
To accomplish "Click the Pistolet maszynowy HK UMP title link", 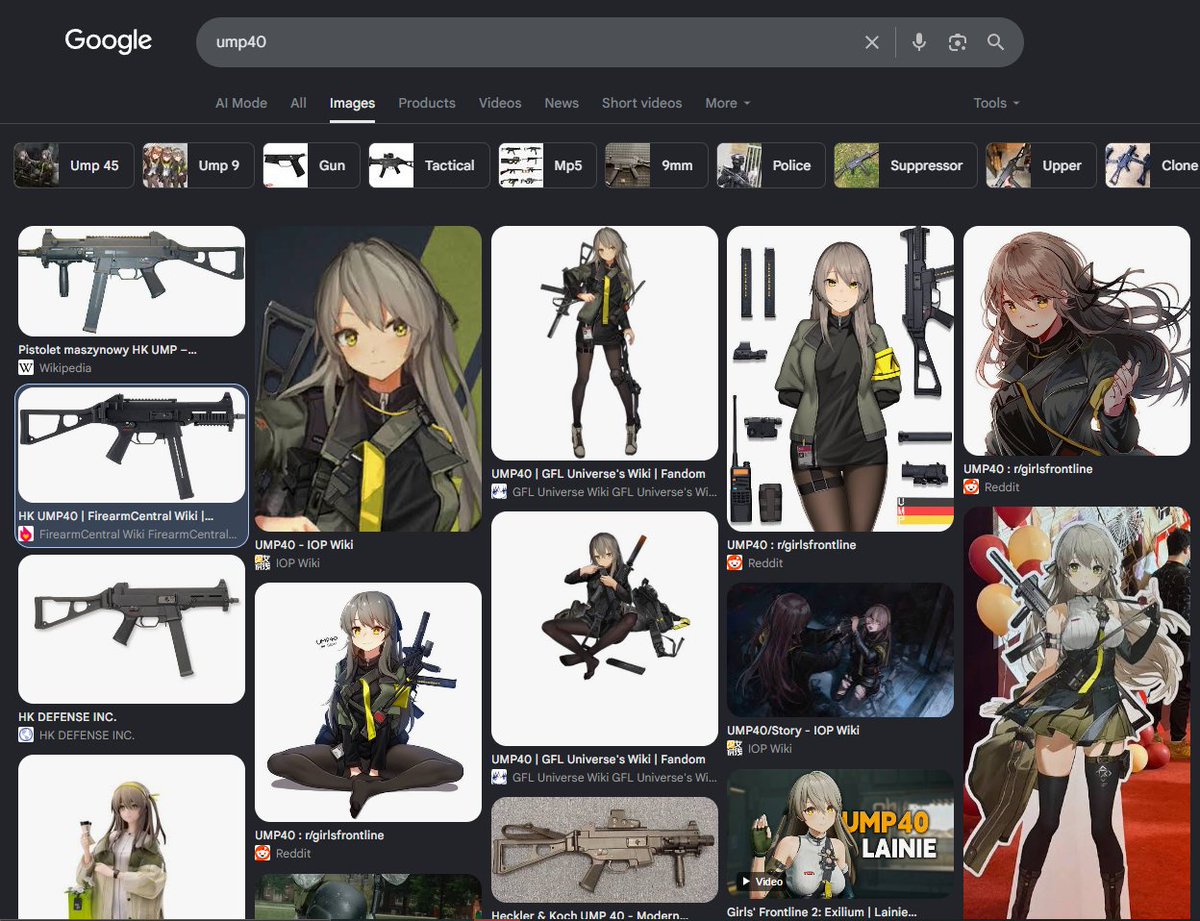I will [108, 350].
